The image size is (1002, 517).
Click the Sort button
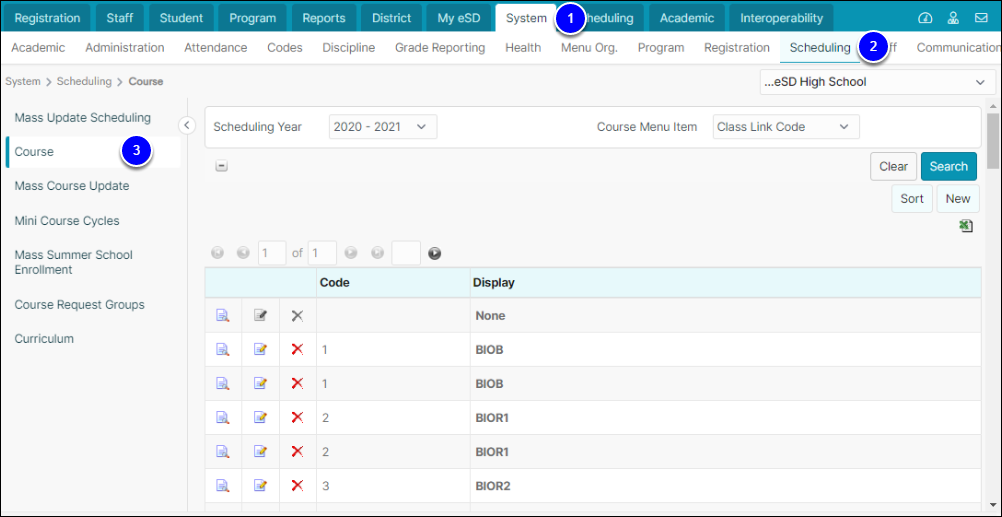tap(912, 199)
